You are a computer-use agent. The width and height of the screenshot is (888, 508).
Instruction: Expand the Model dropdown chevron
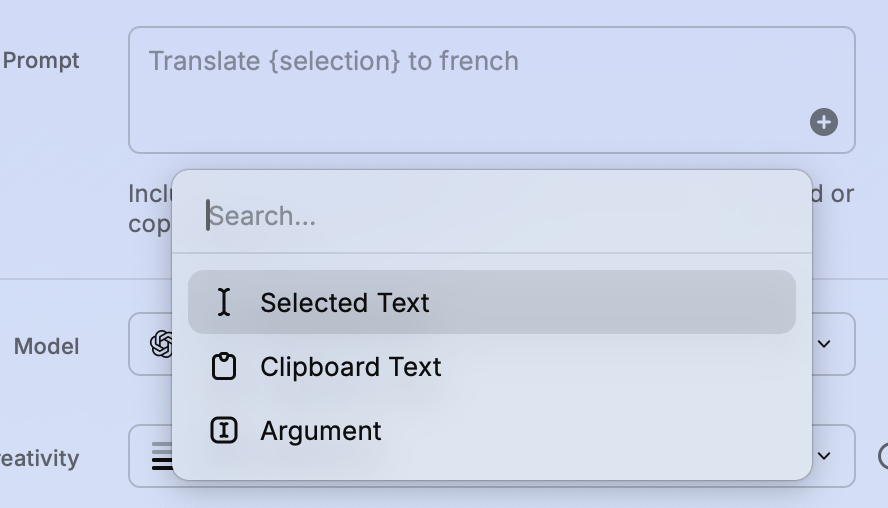click(x=824, y=344)
